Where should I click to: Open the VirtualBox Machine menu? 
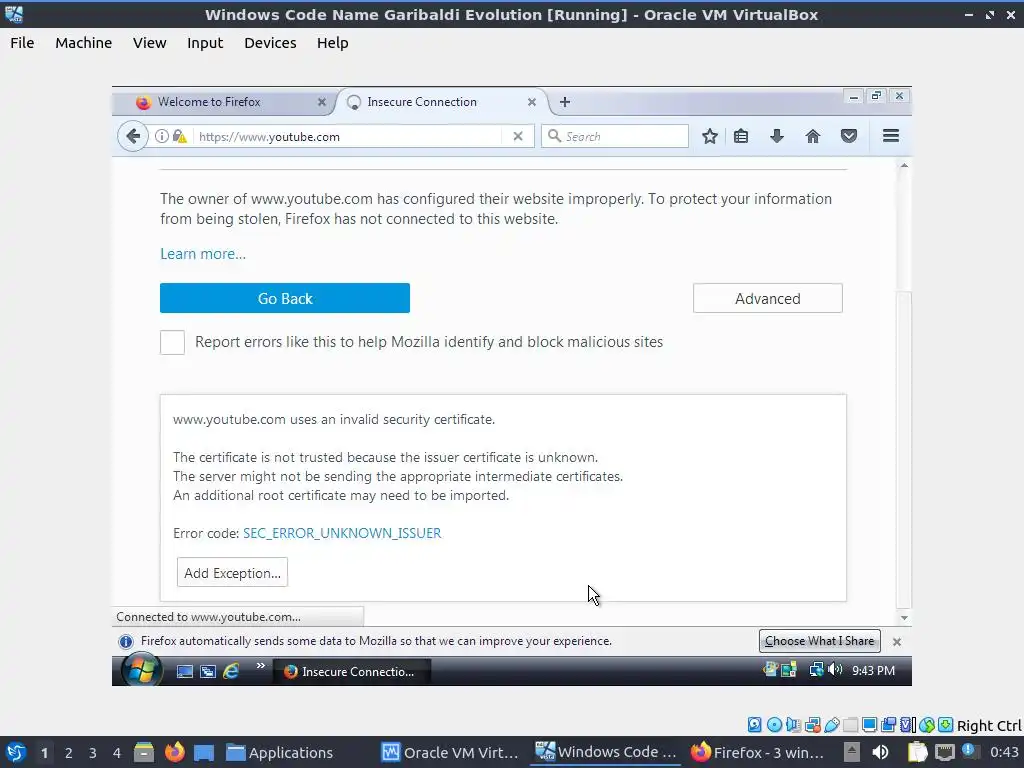[x=84, y=43]
